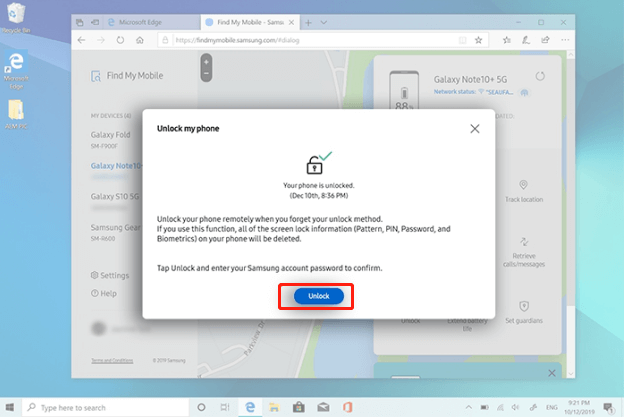Add page to favorites with star icon
The image size is (624, 420).
478,40
